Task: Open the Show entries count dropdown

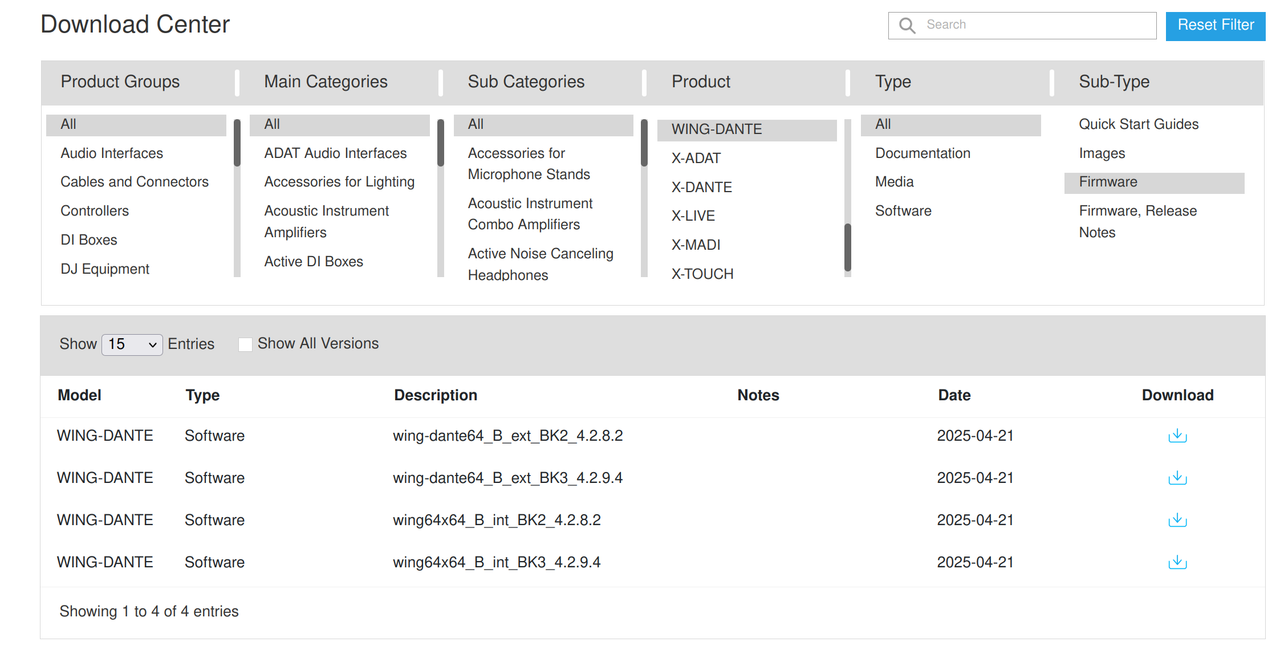Action: [x=132, y=344]
